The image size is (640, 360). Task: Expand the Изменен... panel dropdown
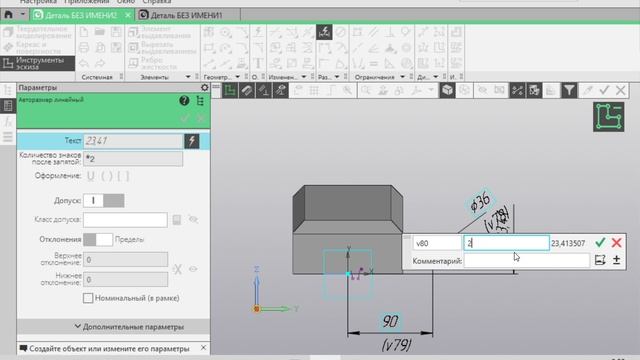point(304,77)
